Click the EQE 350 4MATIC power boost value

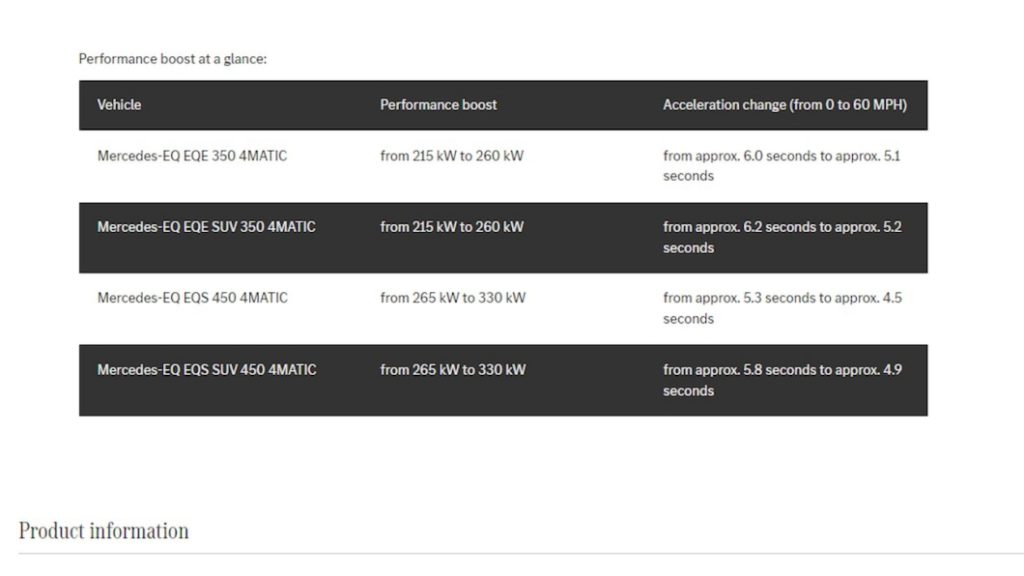pos(452,156)
